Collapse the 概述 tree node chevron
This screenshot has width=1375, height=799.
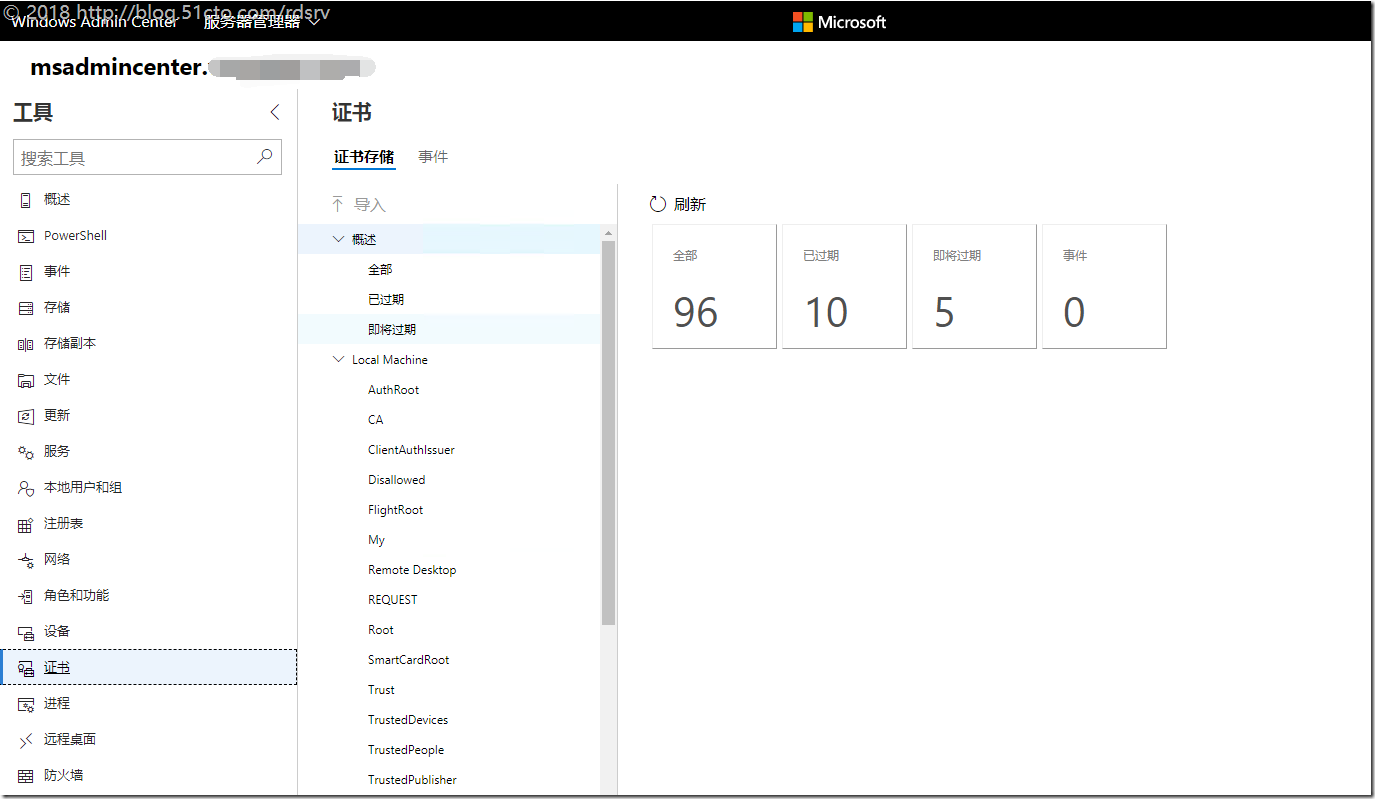[x=338, y=239]
